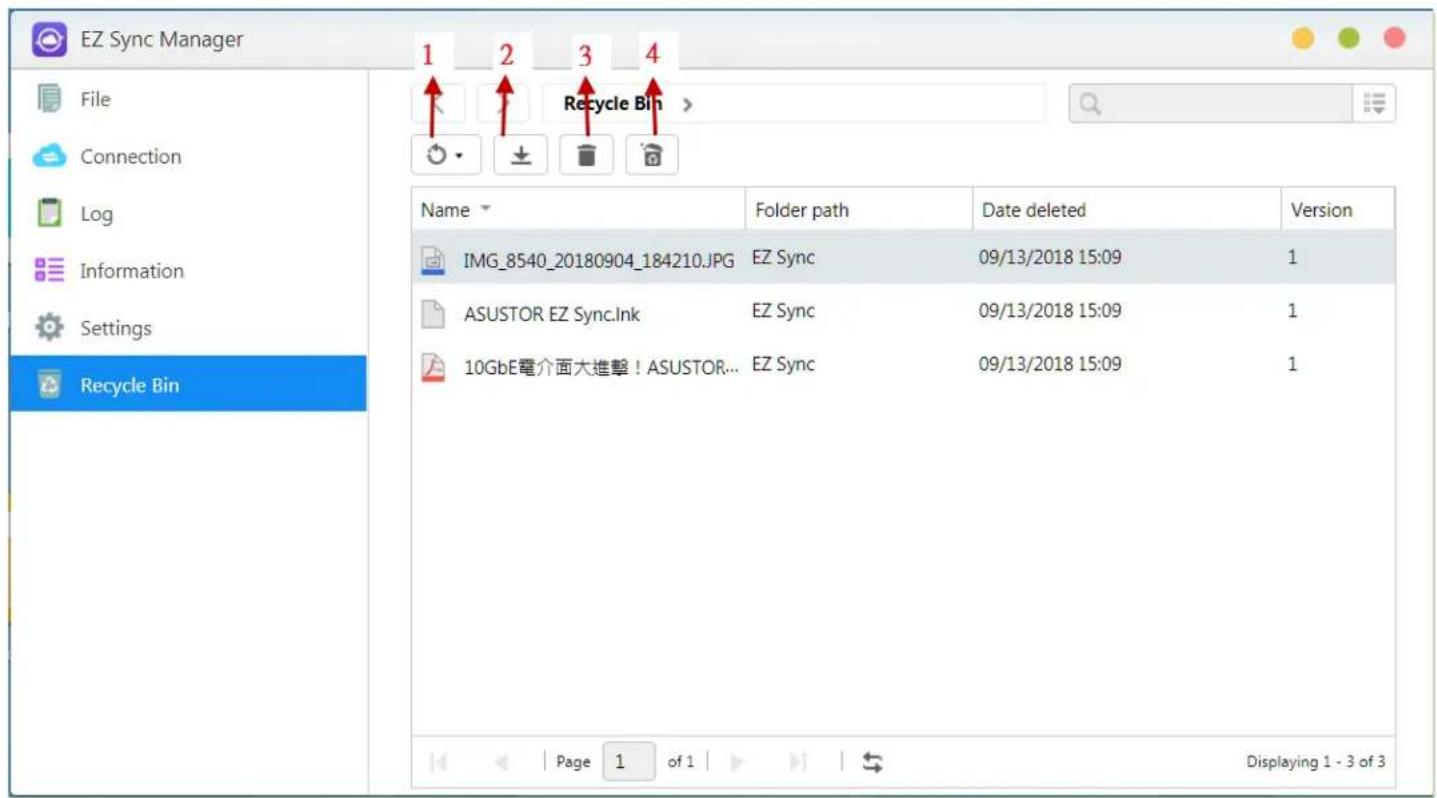Viewport: 1437px width, 798px height.
Task: Go to previous page in pagination
Action: click(501, 762)
